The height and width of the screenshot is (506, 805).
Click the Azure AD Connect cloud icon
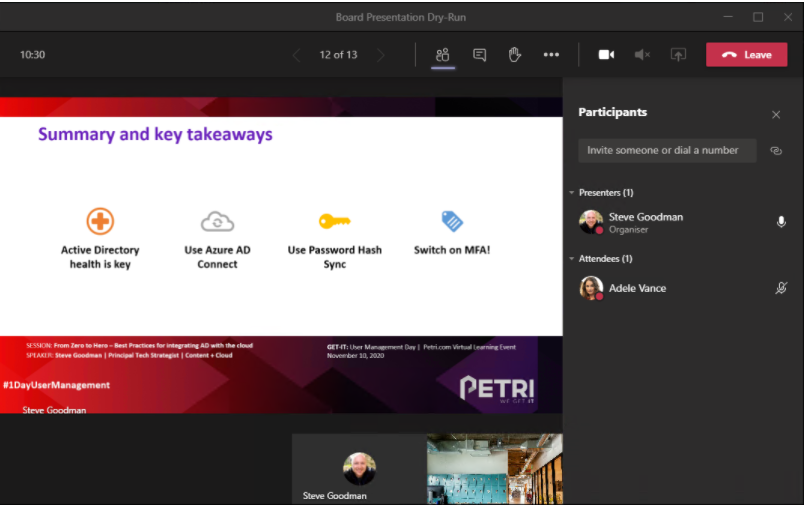tap(217, 222)
